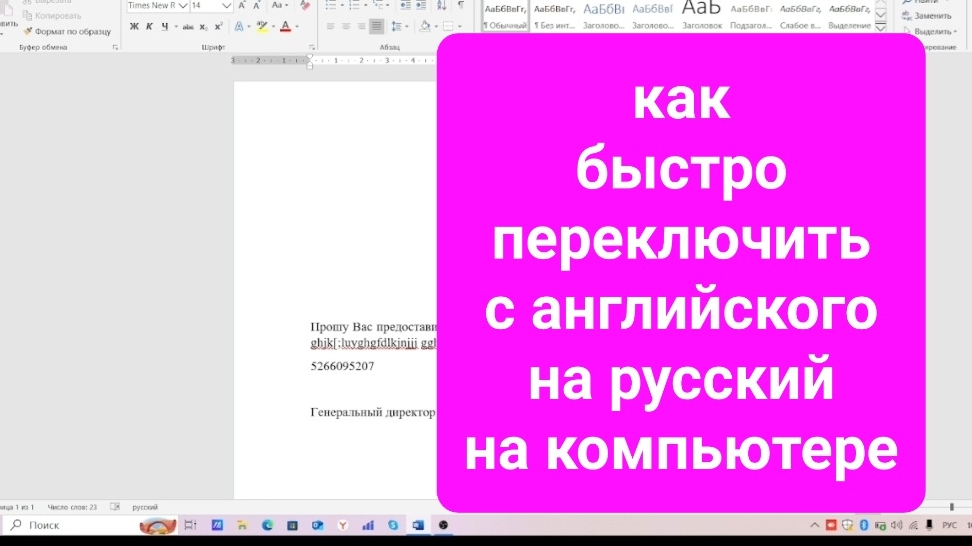This screenshot has height=546, width=972.
Task: Open Yandex browser from taskbar
Action: point(342,526)
